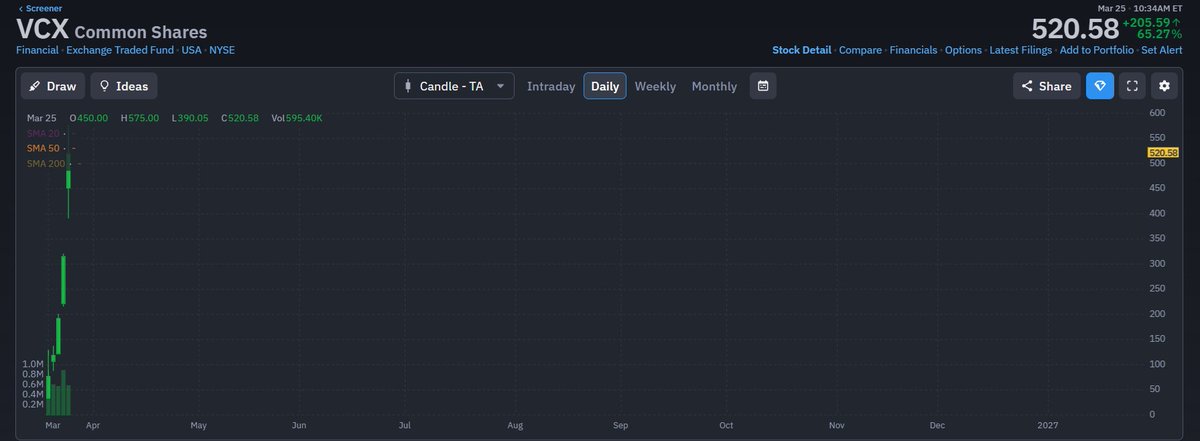Open the calendar date range picker

[763, 86]
